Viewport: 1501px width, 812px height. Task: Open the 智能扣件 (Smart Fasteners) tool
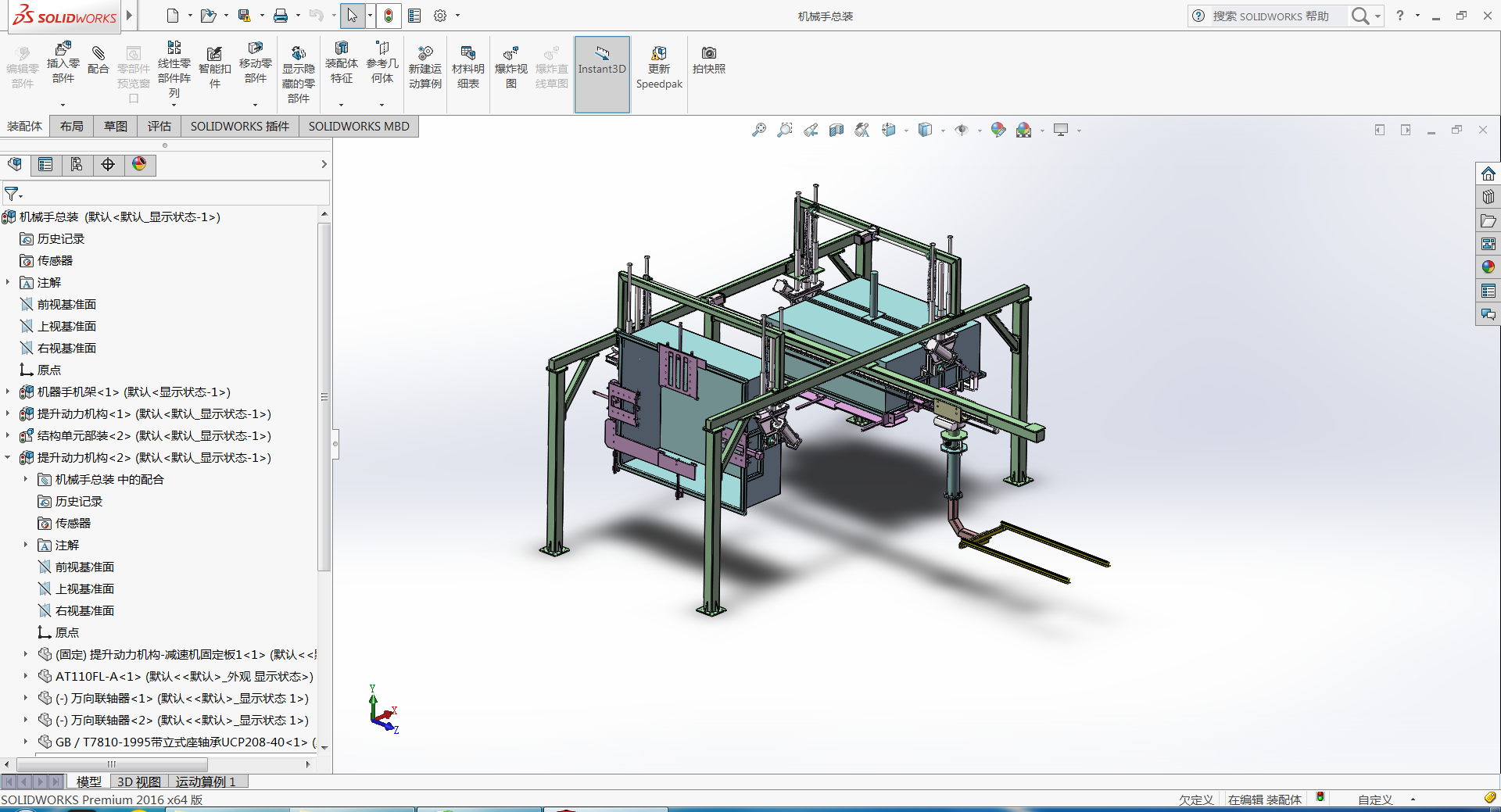coord(214,53)
